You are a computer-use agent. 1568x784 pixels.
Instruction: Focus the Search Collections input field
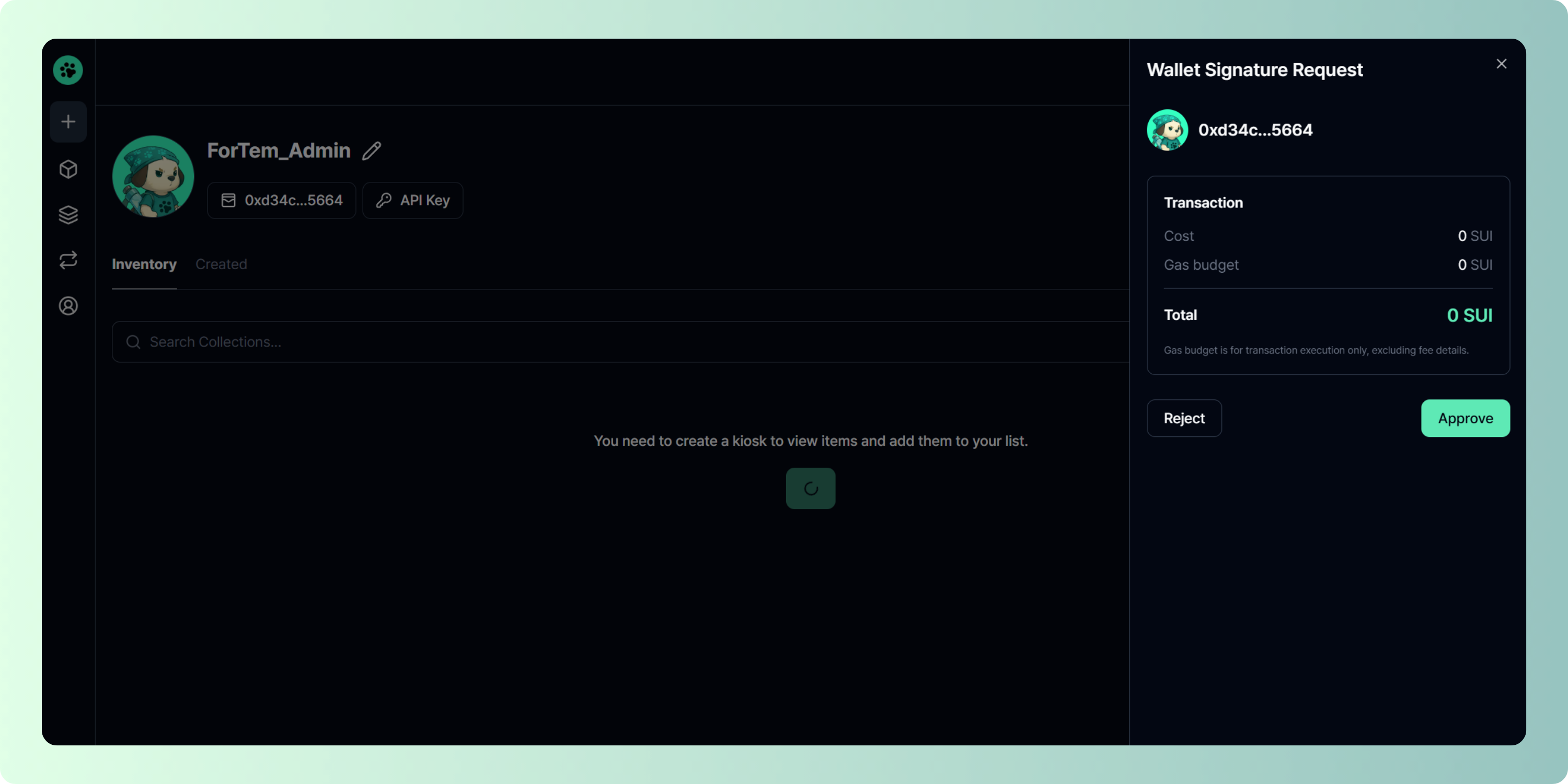(609, 342)
